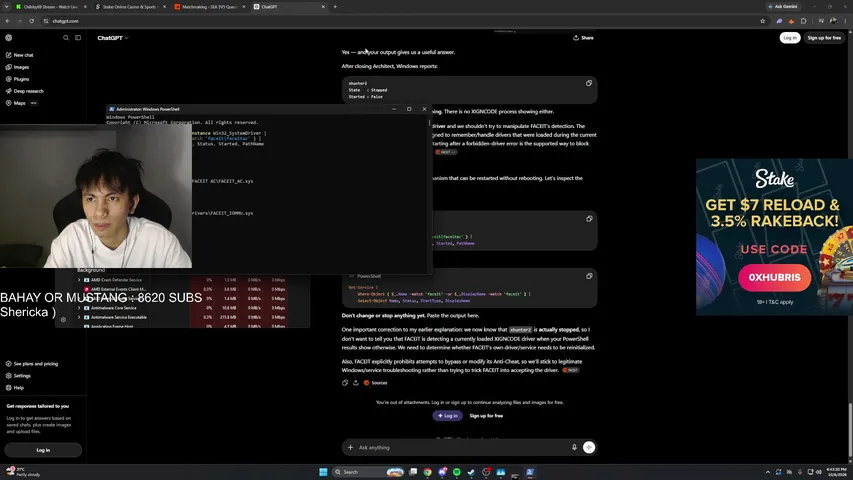
Task: Open Help in ChatGPT sidebar
Action: [x=15, y=387]
